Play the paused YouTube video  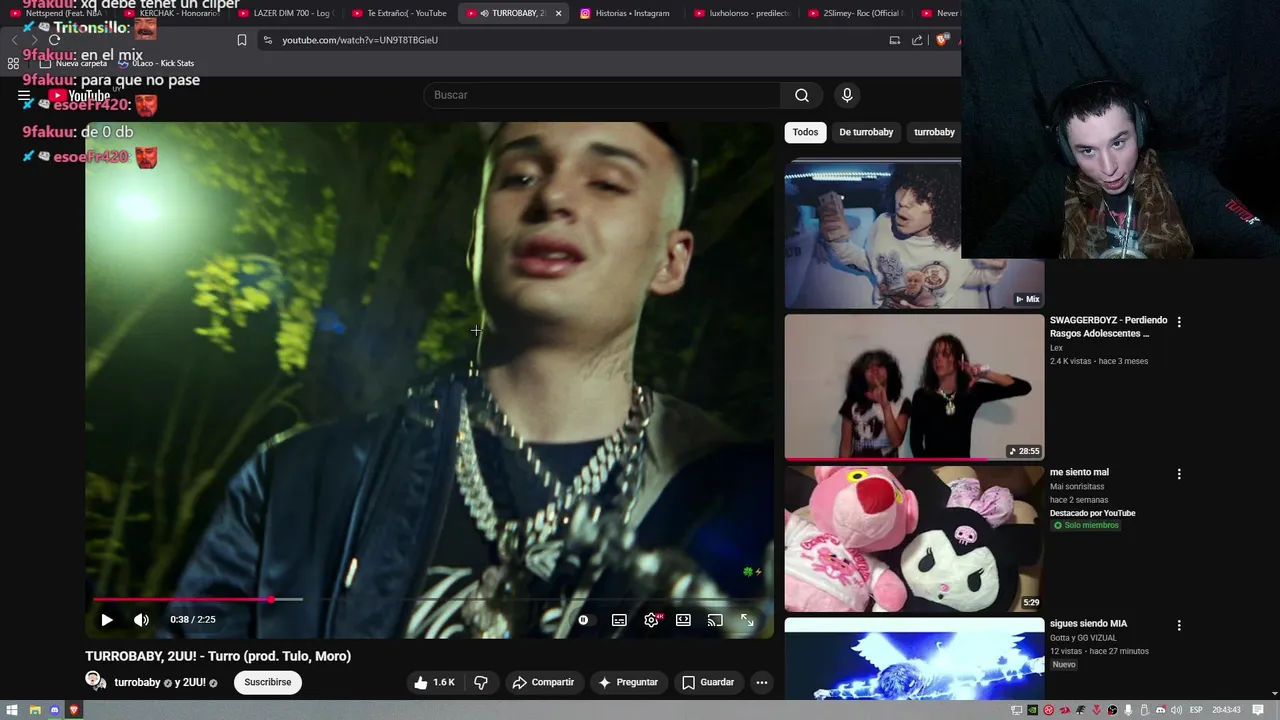click(107, 620)
